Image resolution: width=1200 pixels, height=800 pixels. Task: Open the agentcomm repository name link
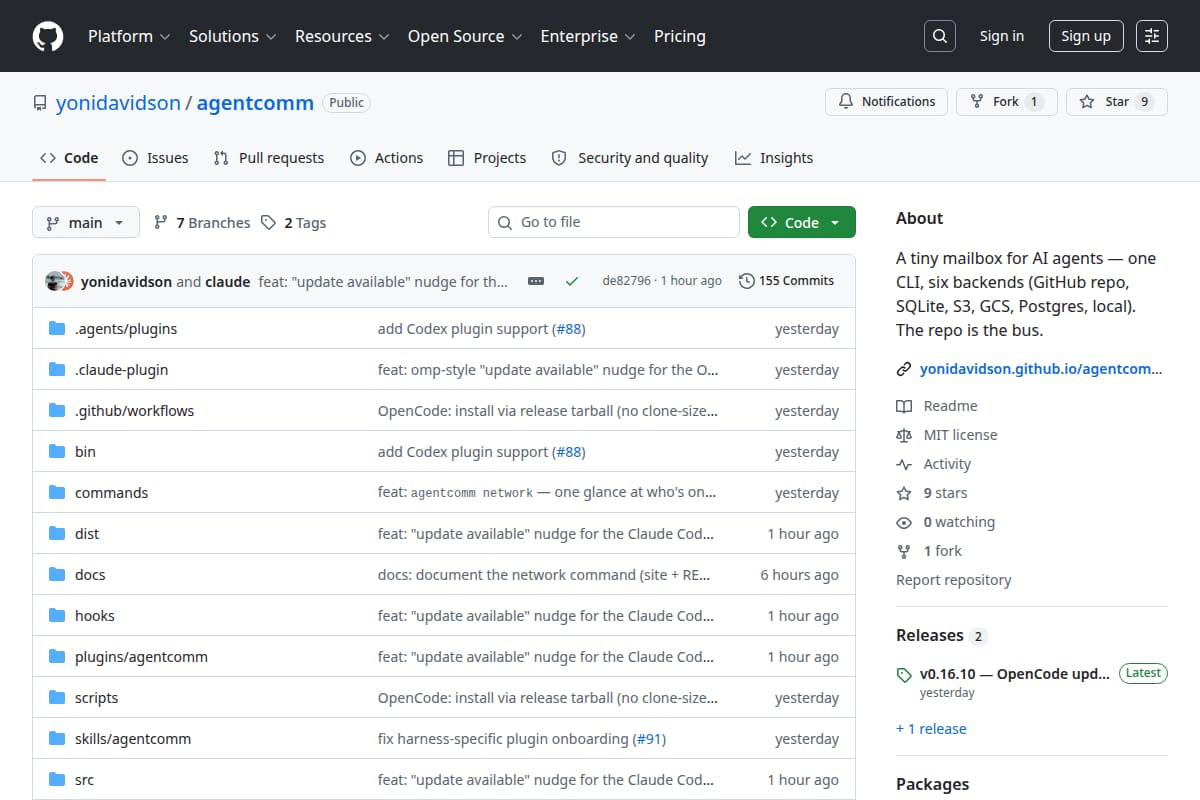(x=255, y=103)
